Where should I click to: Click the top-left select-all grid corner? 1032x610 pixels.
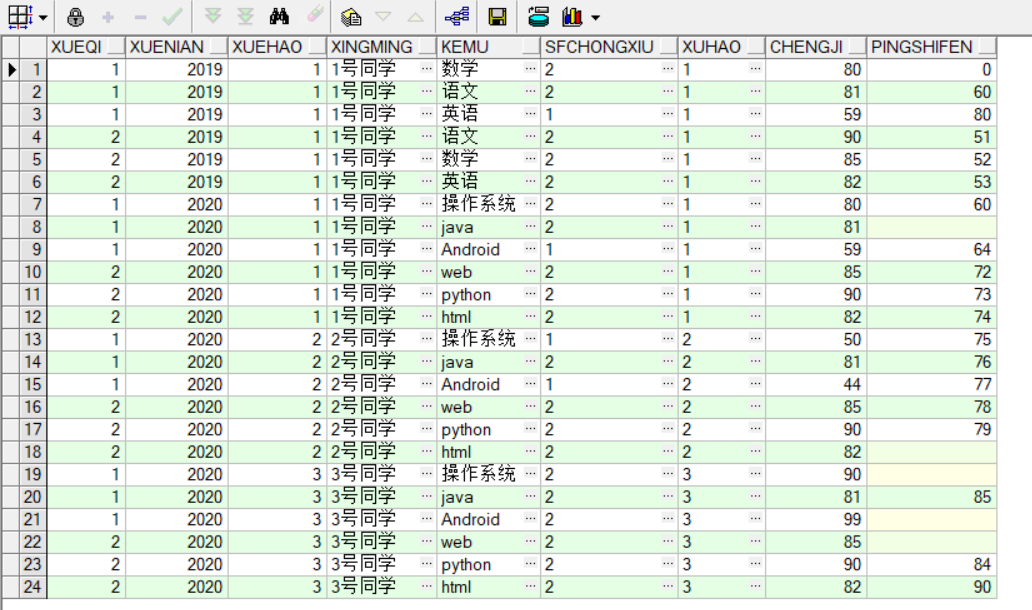click(x=11, y=47)
